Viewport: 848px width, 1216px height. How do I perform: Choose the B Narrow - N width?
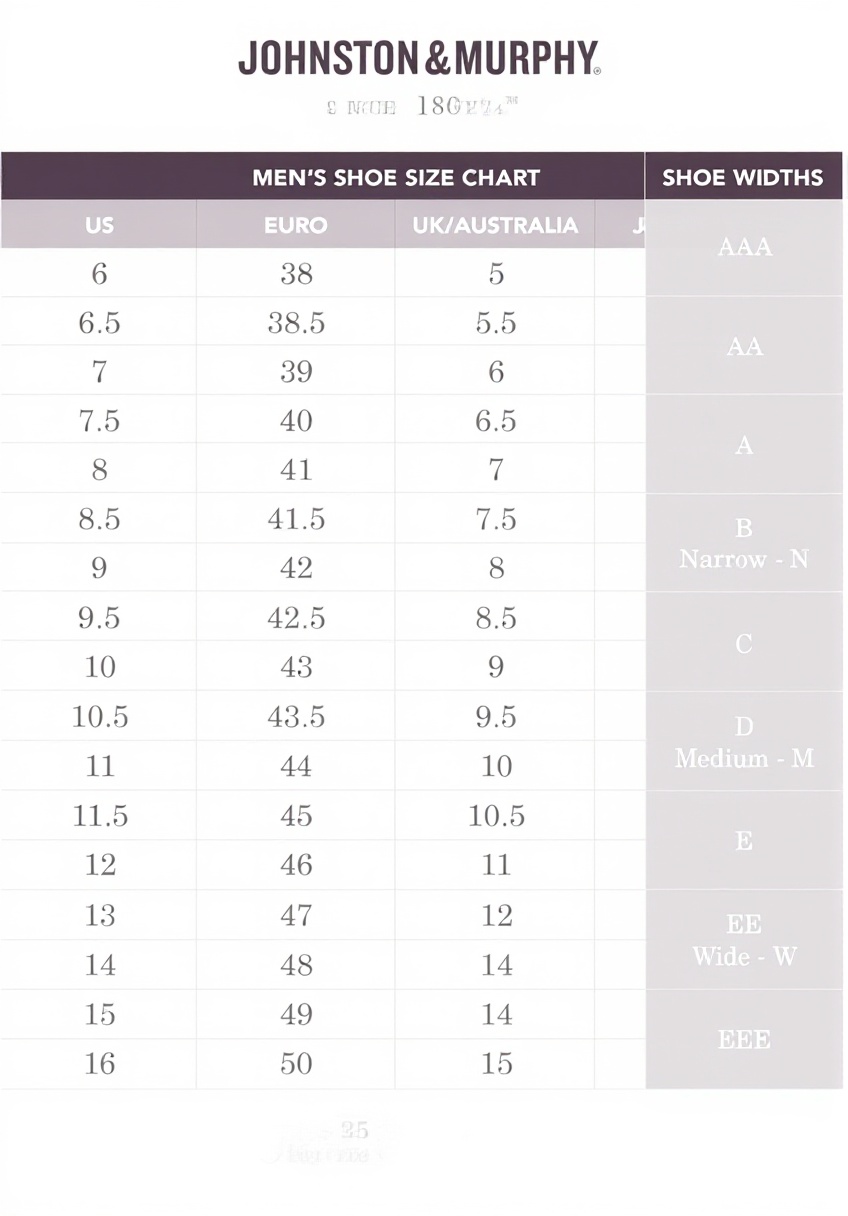744,543
